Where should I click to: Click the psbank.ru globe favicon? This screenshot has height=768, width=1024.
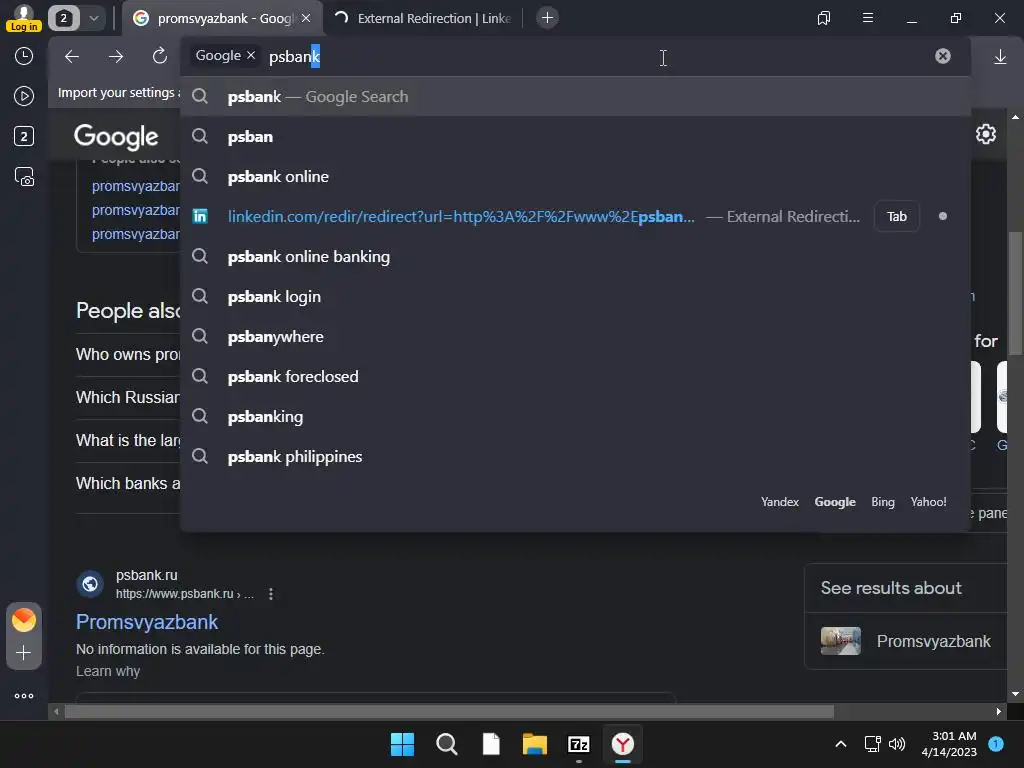coord(90,584)
